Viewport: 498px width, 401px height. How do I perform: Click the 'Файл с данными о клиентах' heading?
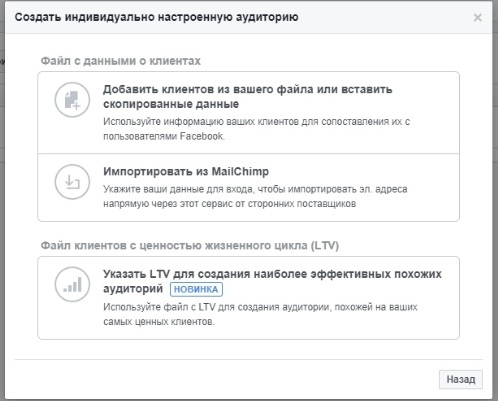[x=121, y=61]
